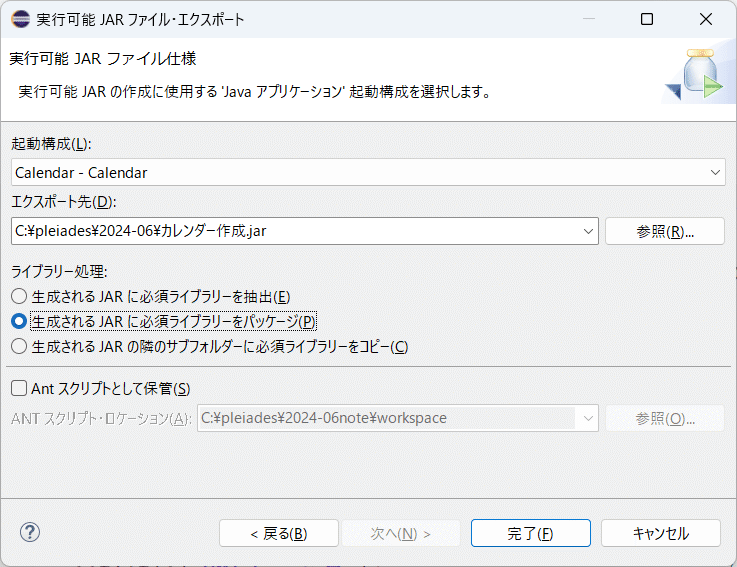This screenshot has height=567, width=737.
Task: Click the < 戻る(B) back button
Action: (x=279, y=533)
